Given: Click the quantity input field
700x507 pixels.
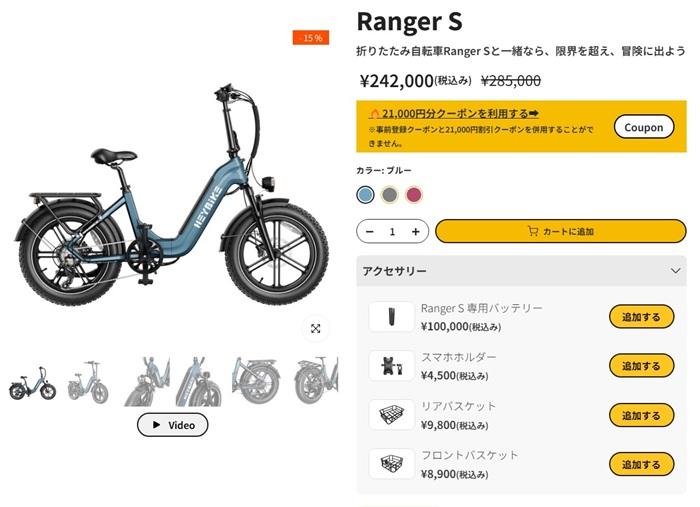Looking at the screenshot, I should (x=392, y=232).
